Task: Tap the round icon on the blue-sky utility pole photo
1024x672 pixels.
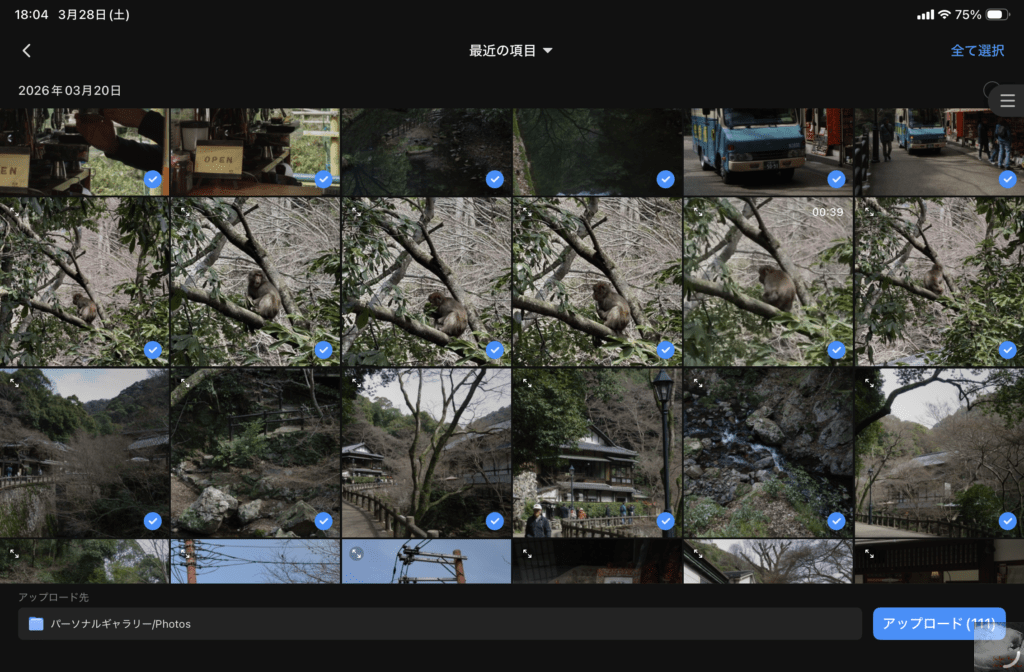Action: (x=357, y=553)
